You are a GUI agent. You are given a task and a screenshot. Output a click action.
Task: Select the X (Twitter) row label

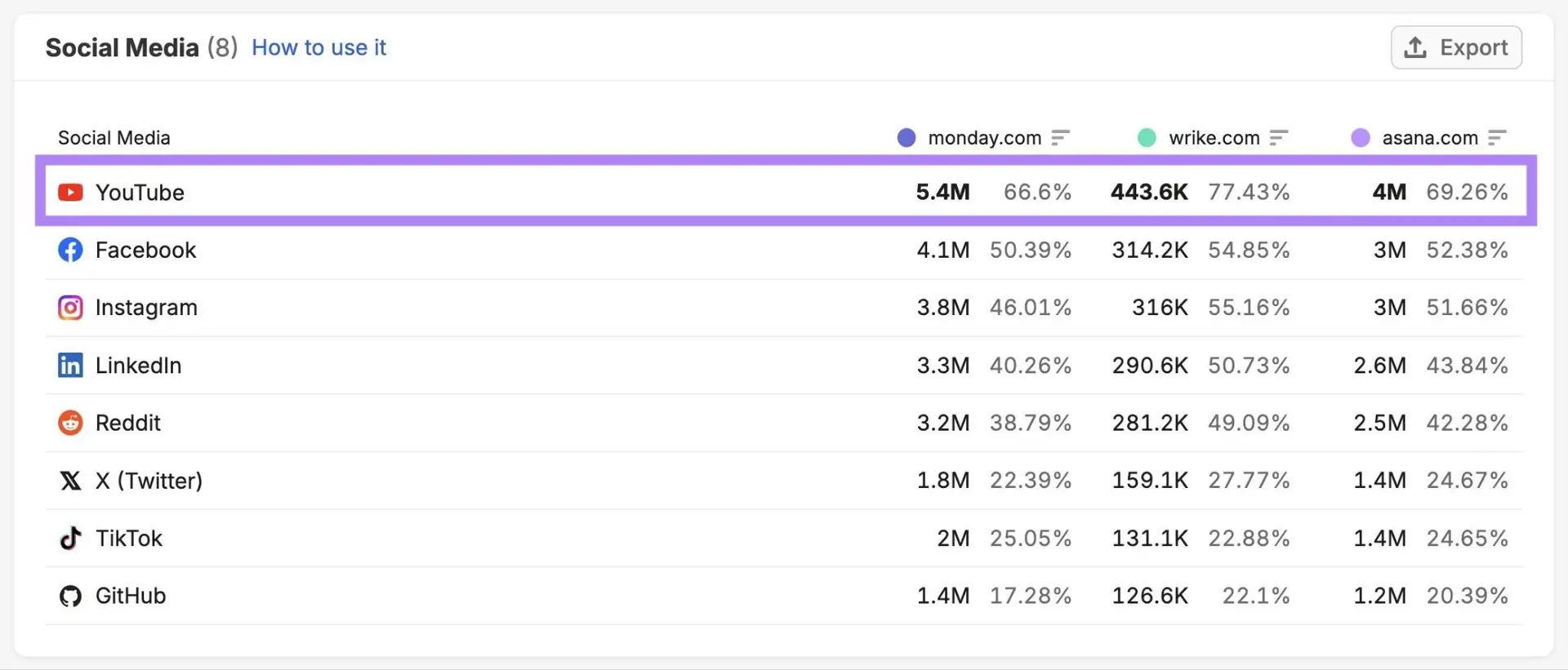149,481
